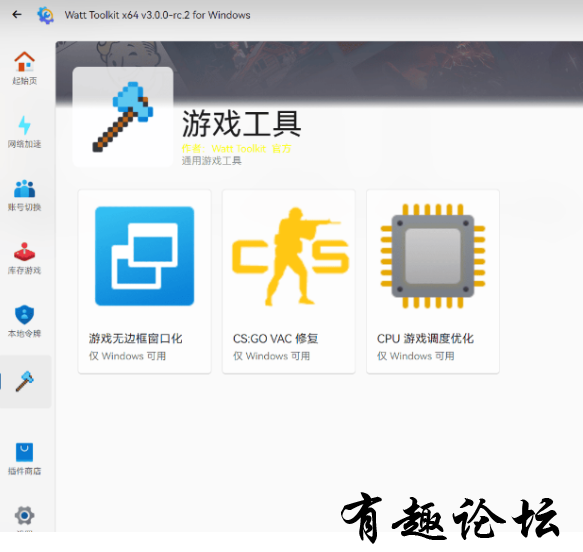Screen dimensions: 583x552
Task: Open 网络加速 lightning sidebar item
Action: (x=25, y=132)
